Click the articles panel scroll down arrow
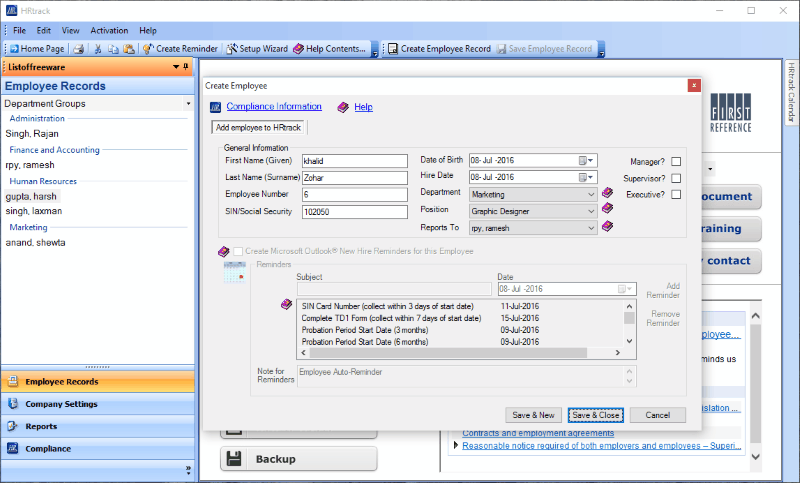 [x=756, y=457]
